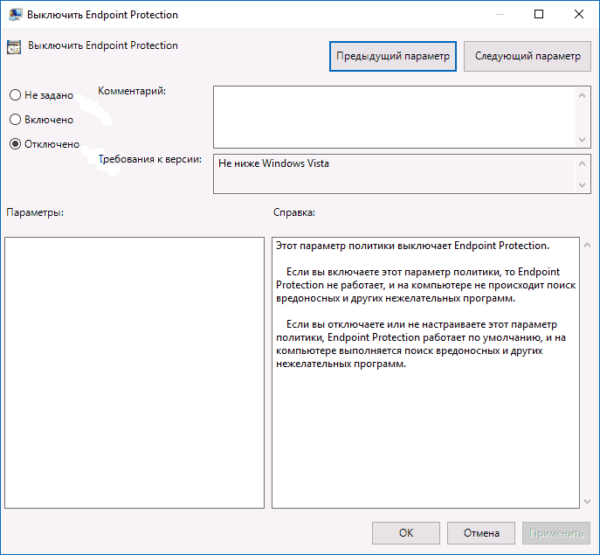600x555 pixels.
Task: Click the 'Параметры:' label
Action: 35,212
